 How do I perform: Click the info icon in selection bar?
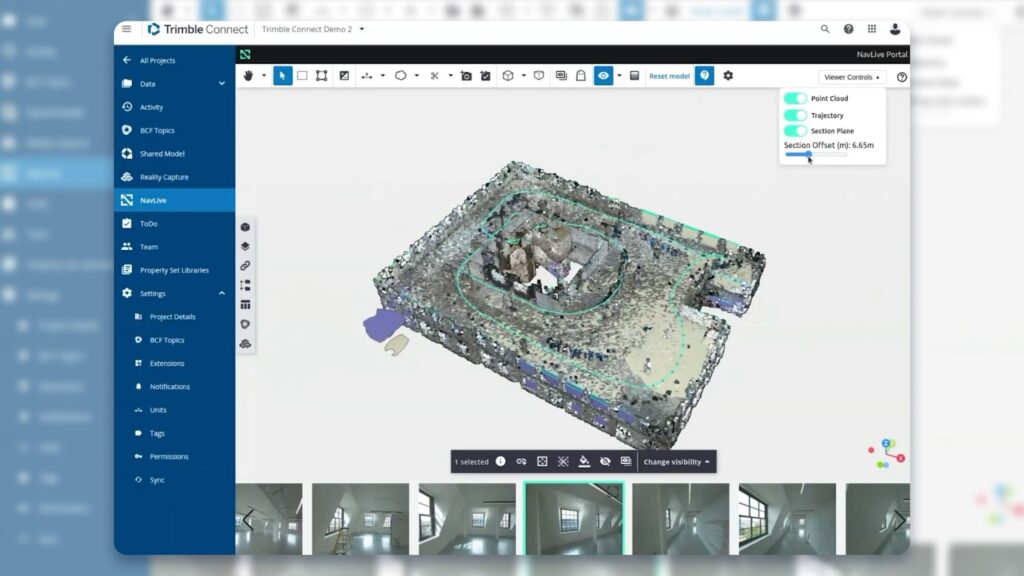coord(500,462)
